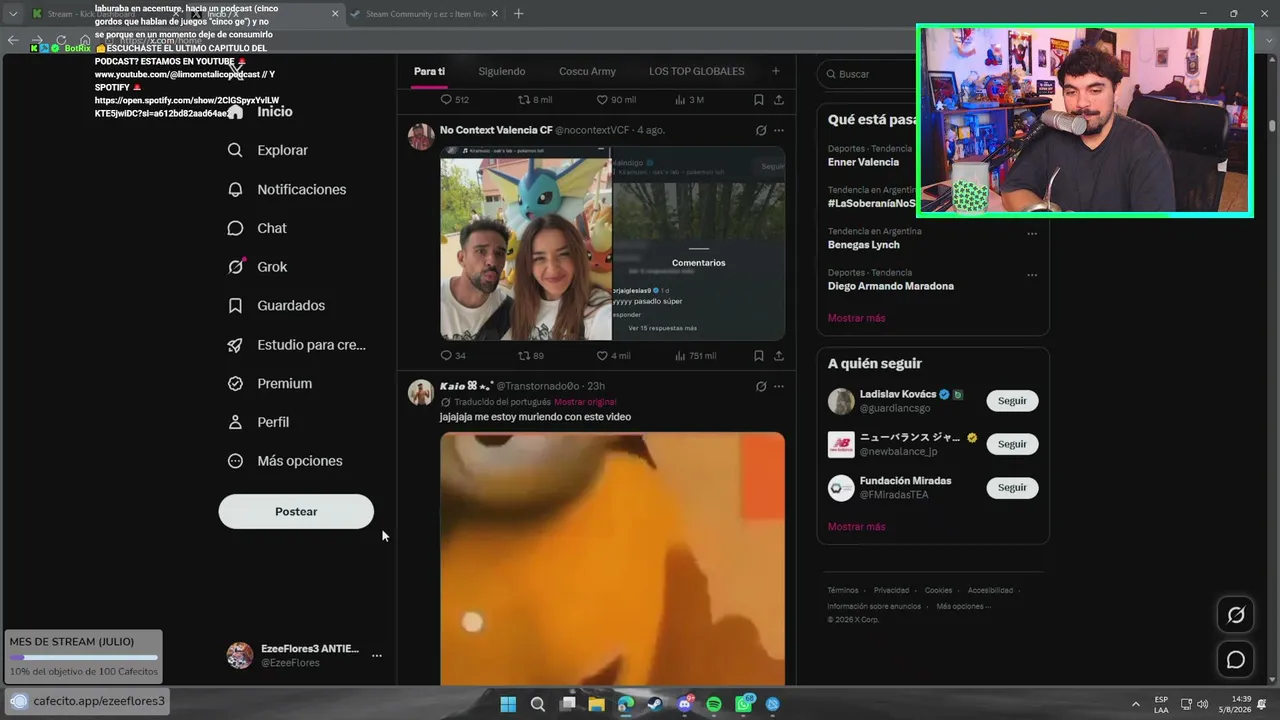The image size is (1280, 720).
Task: Open view stats showing 751 mil
Action: pyautogui.click(x=696, y=355)
